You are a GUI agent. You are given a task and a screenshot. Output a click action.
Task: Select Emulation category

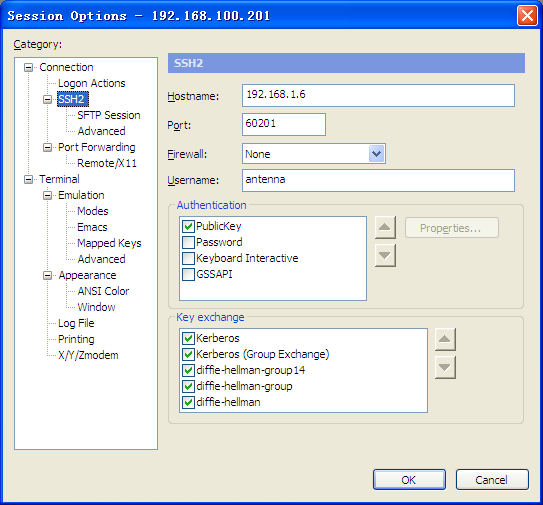coord(81,195)
